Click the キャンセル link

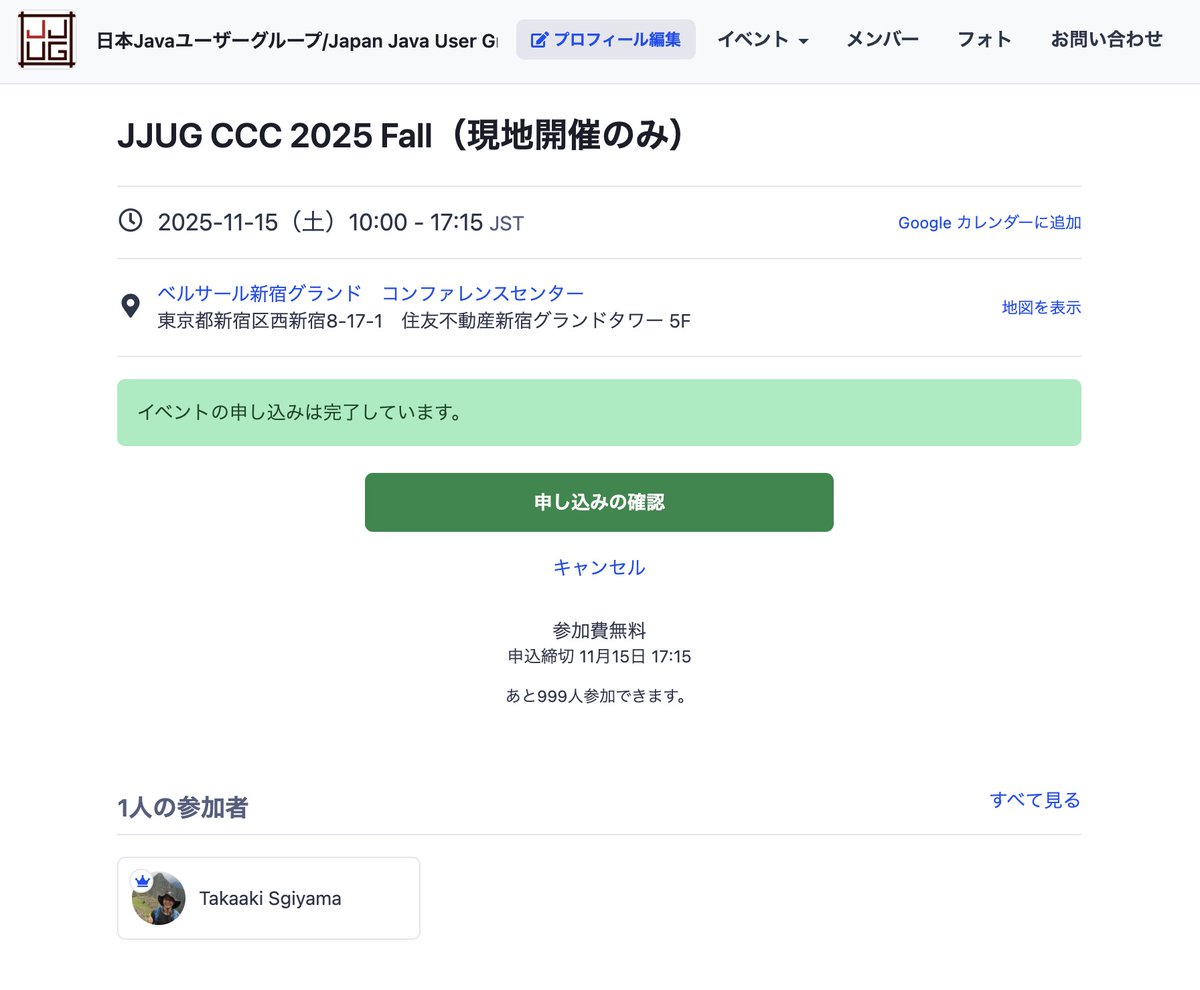point(598,567)
